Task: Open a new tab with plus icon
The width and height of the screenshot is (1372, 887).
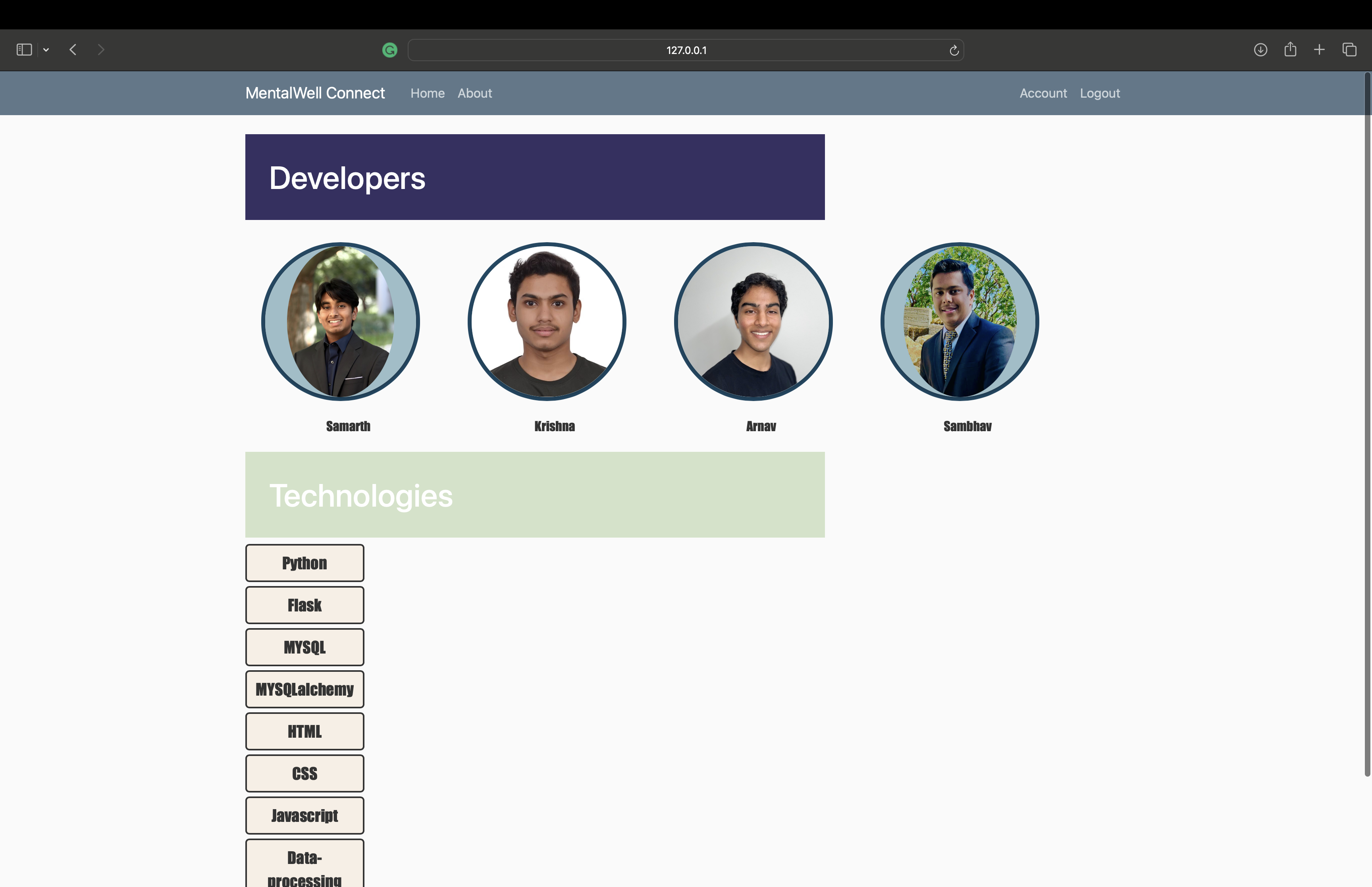Action: [1319, 50]
